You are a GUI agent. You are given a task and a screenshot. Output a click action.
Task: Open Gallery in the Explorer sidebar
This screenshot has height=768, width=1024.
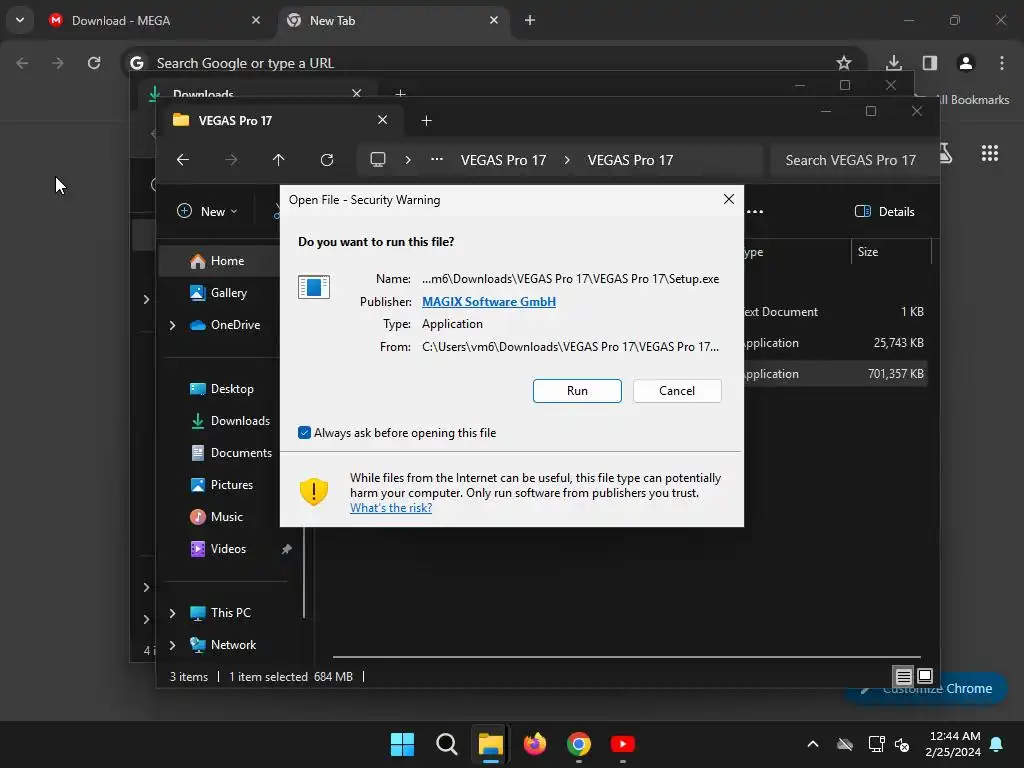(218, 293)
